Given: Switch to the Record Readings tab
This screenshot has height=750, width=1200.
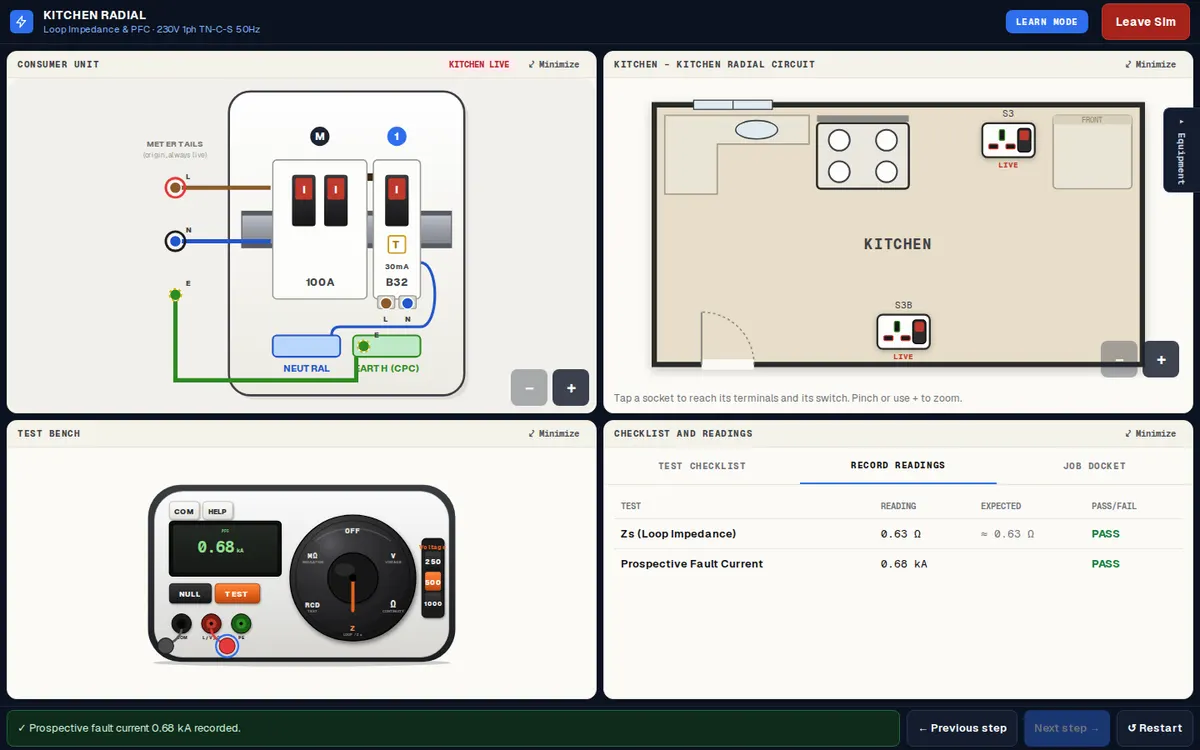Looking at the screenshot, I should [x=898, y=465].
